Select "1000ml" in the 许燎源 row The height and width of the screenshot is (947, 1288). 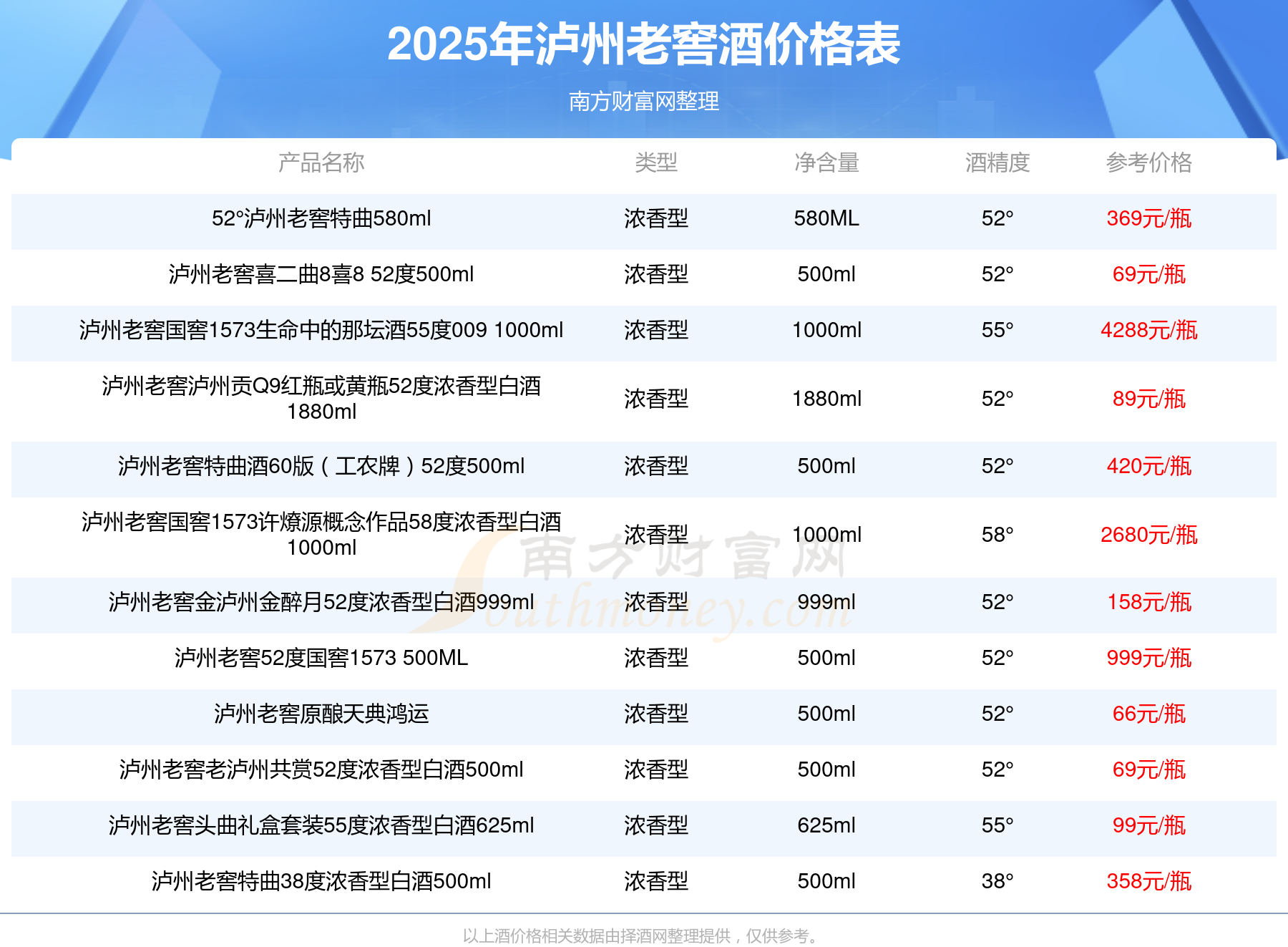coord(826,535)
